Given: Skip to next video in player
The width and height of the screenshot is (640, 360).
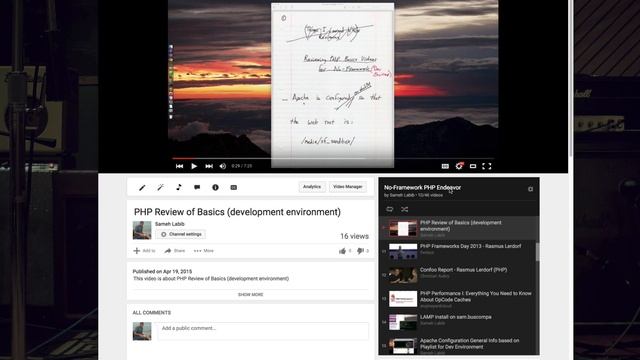Looking at the screenshot, I should tap(209, 166).
